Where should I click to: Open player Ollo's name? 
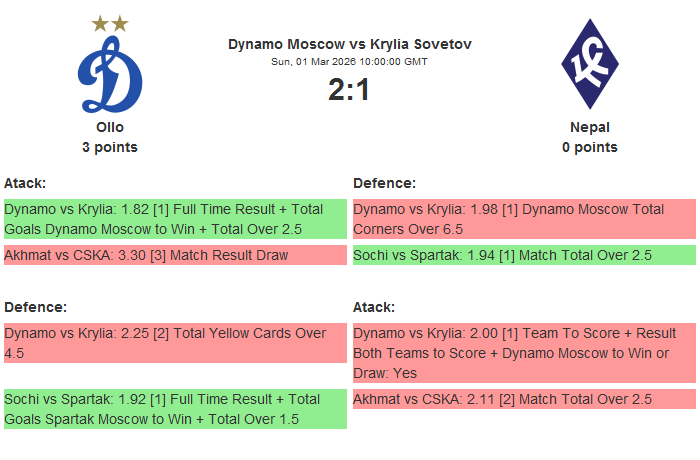point(110,127)
